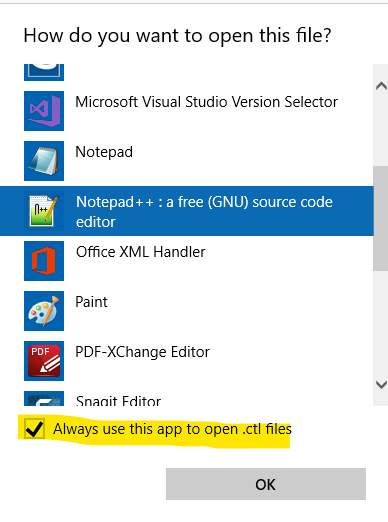Click the PDF-XChange Editor icon

click(44, 361)
